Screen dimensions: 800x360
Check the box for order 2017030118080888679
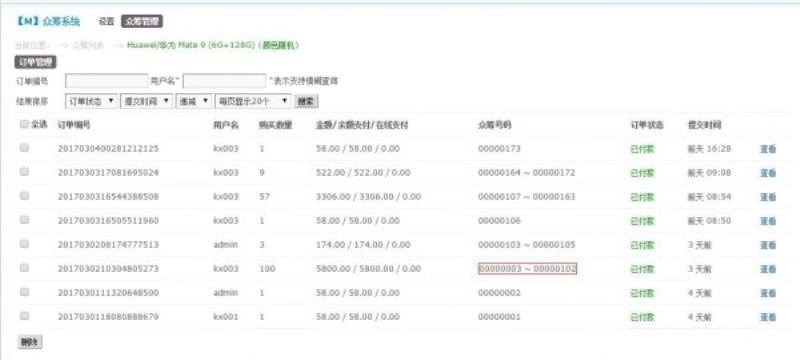point(24,316)
